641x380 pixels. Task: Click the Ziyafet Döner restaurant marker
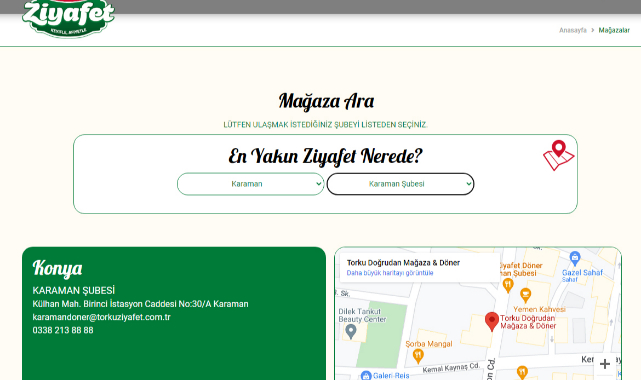click(508, 285)
